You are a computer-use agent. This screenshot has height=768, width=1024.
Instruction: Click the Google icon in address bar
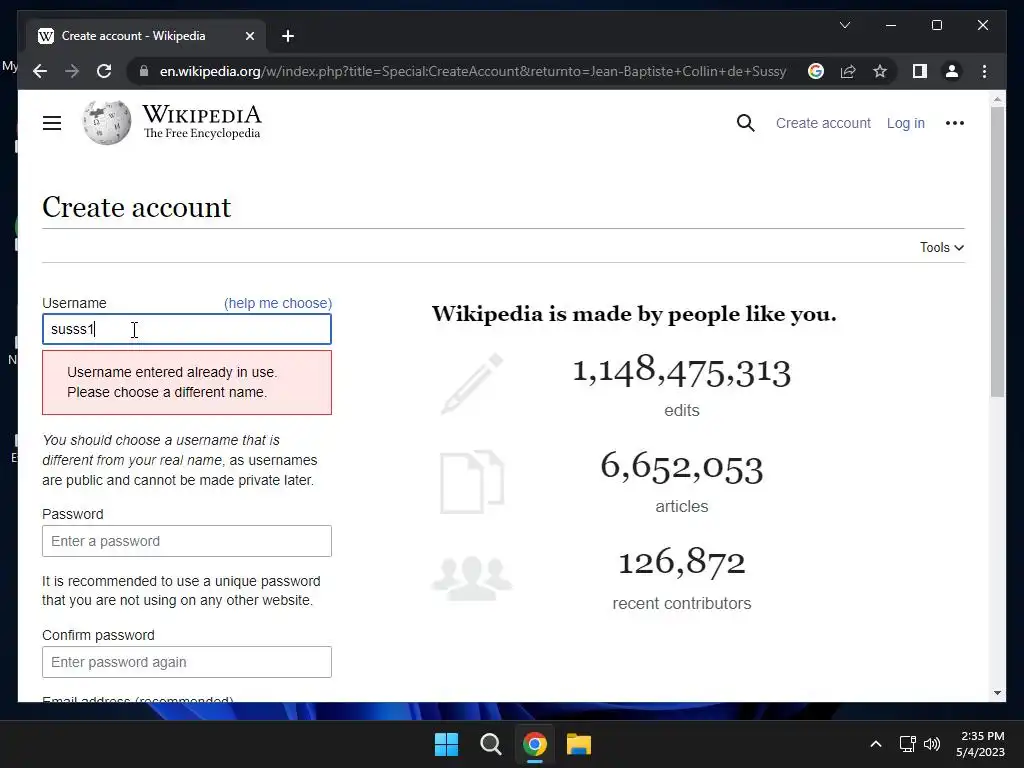[816, 71]
